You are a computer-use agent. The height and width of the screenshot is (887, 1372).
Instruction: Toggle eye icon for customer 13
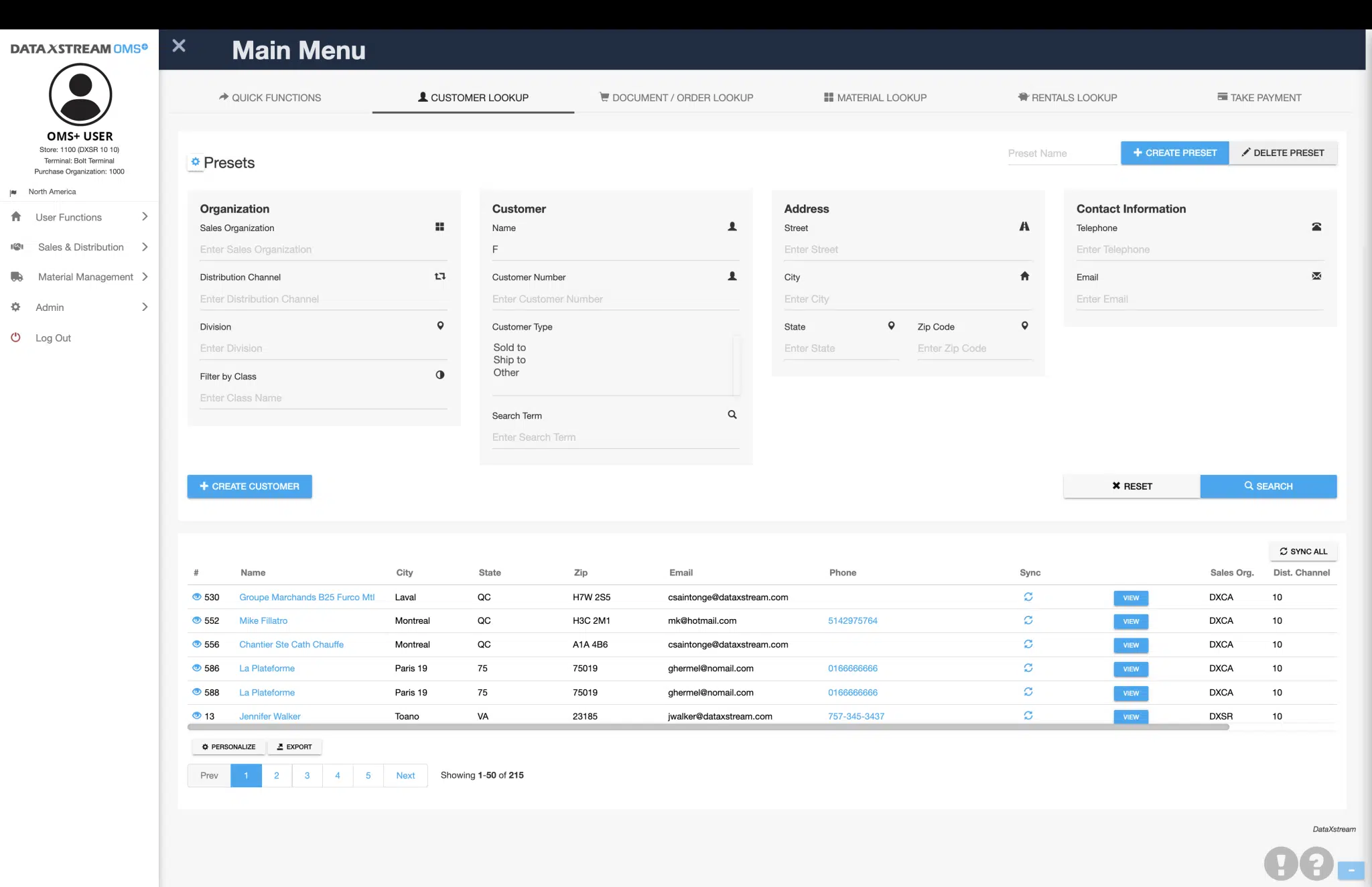[196, 715]
